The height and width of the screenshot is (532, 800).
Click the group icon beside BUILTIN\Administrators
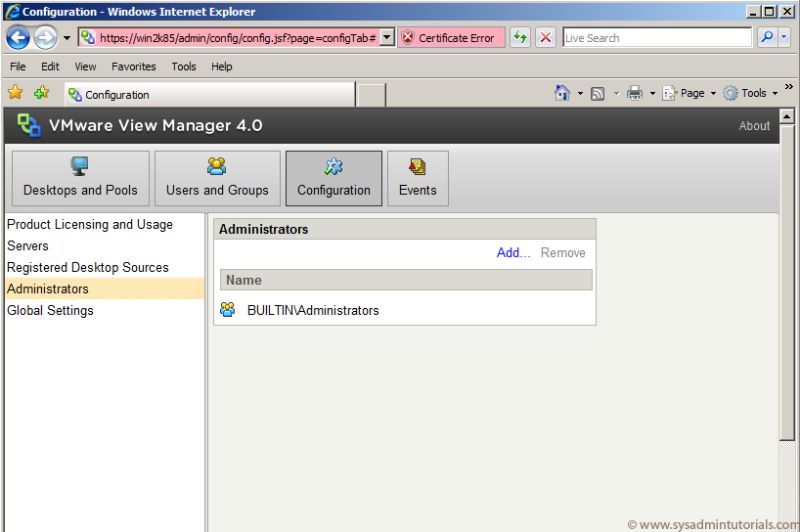click(228, 310)
